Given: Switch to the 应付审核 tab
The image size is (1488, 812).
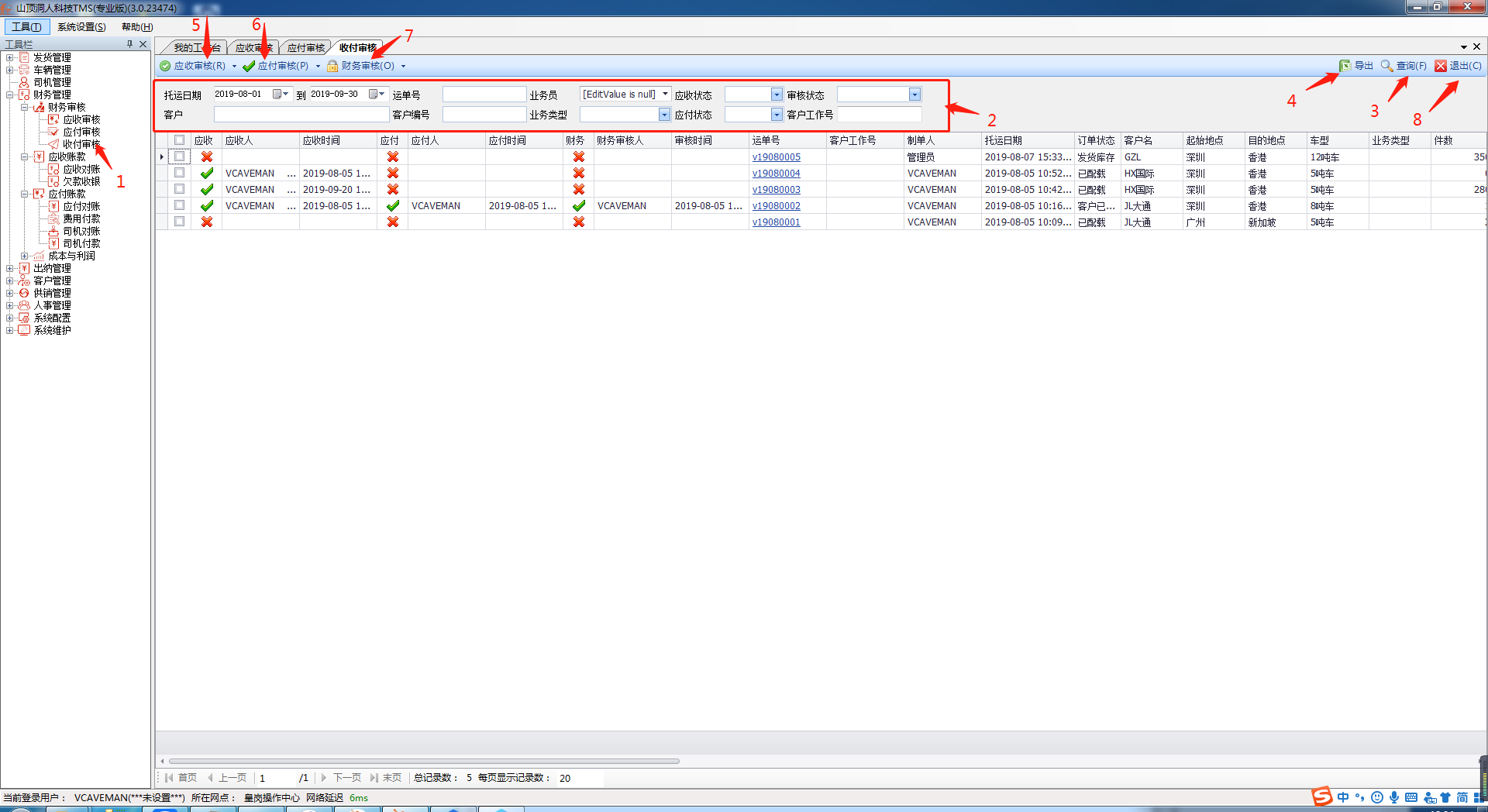Looking at the screenshot, I should (305, 48).
